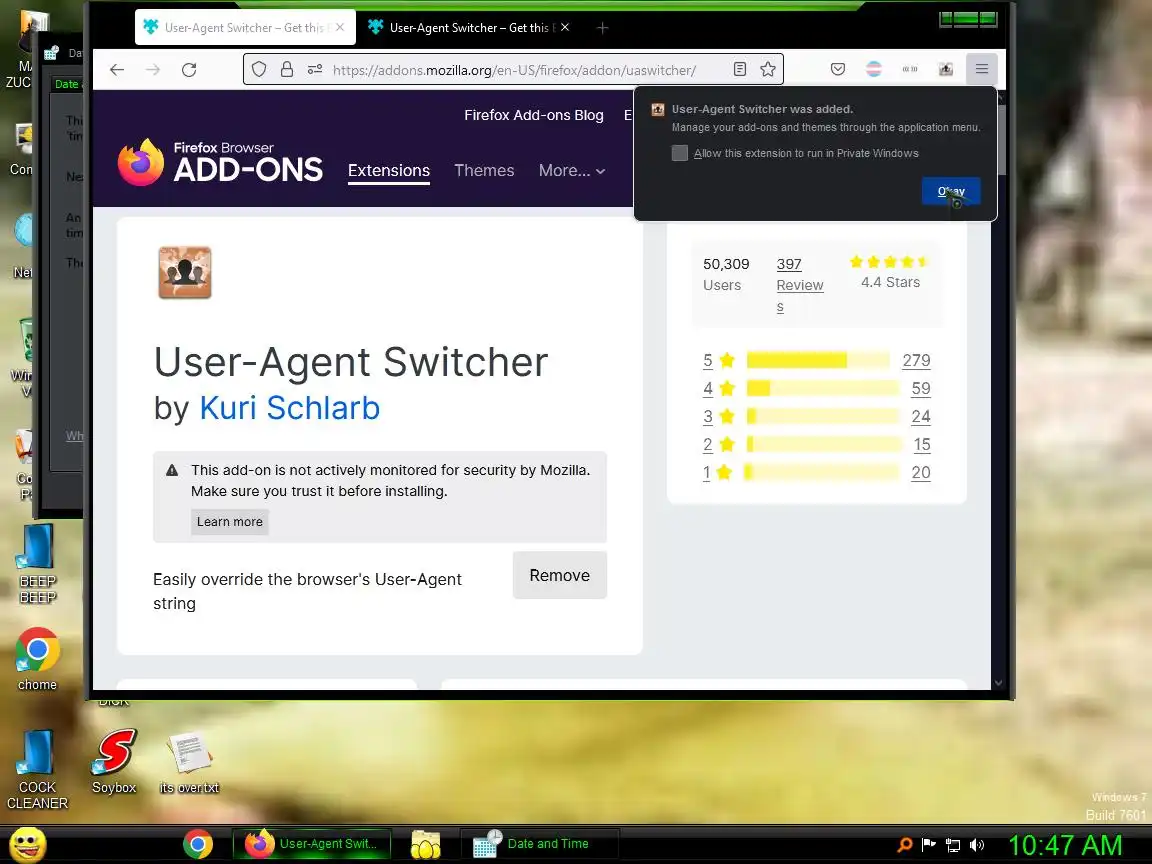Click the 4.4 Stars rating stars

889,262
